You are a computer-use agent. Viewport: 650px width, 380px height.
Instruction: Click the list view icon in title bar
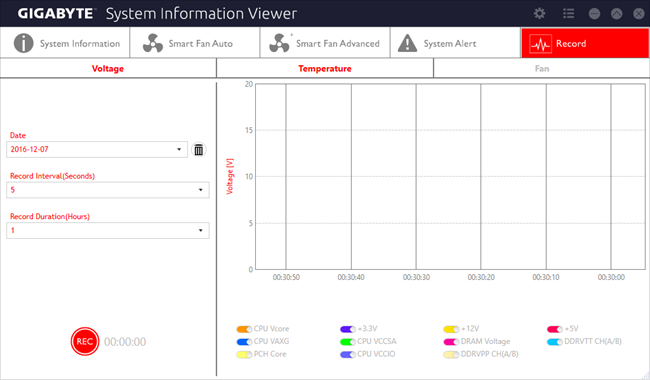(x=568, y=14)
